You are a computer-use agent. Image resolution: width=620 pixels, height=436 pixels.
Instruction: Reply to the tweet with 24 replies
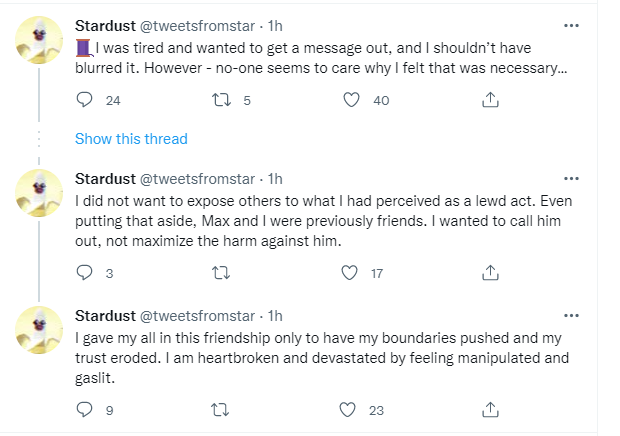pos(85,100)
